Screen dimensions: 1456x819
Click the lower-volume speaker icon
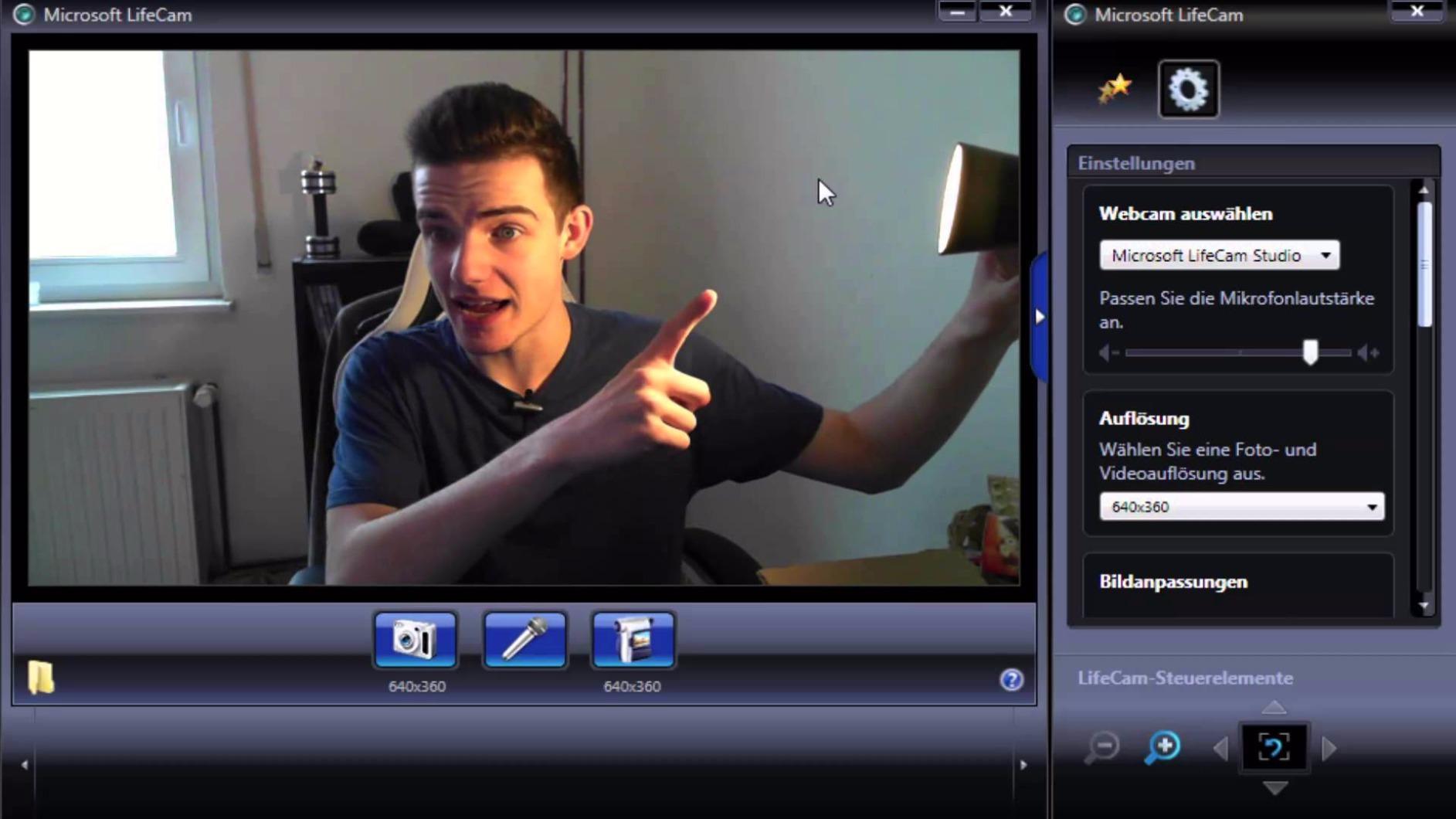[1109, 353]
